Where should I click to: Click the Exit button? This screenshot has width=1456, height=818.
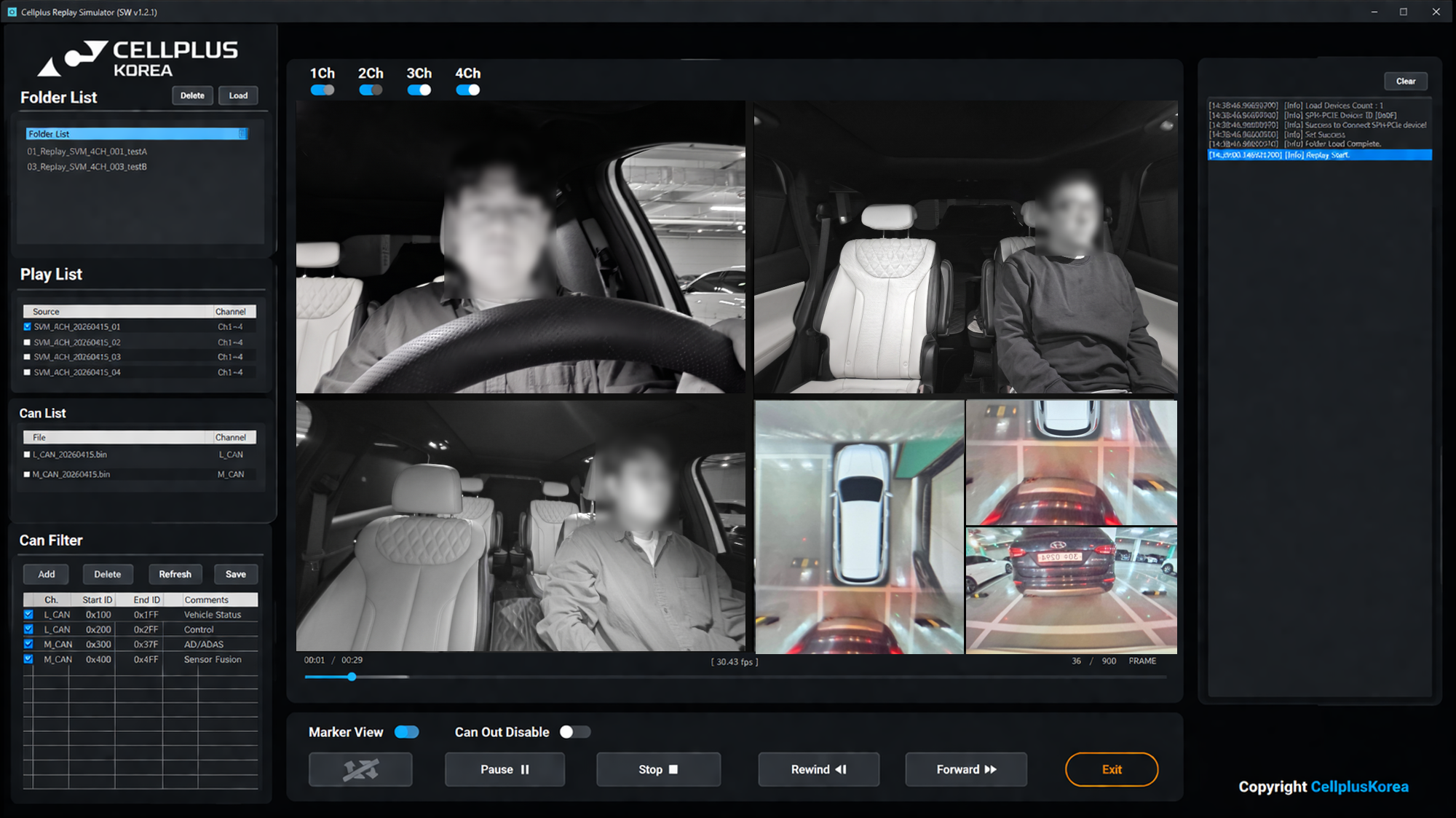click(x=1111, y=769)
